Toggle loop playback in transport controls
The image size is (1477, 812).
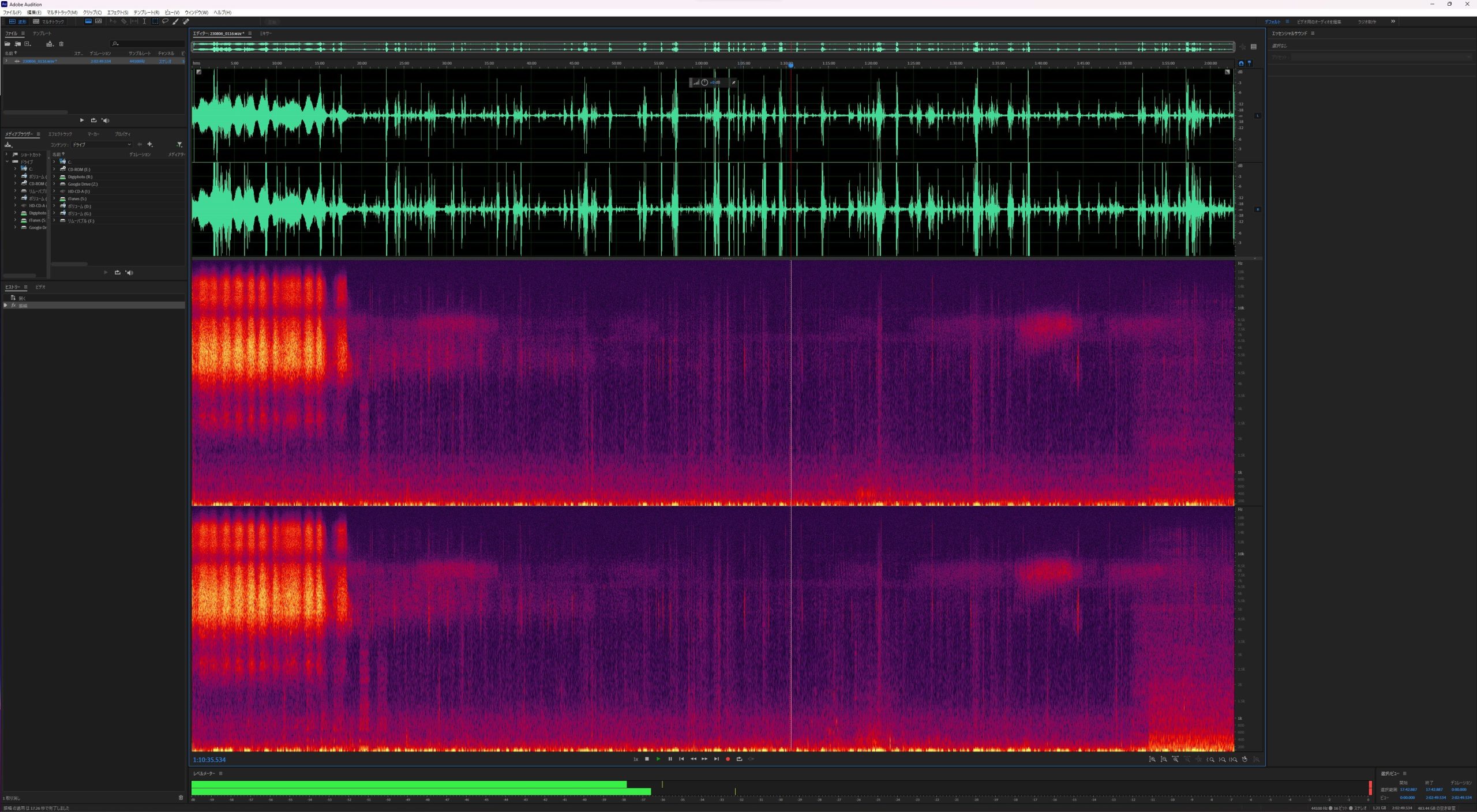pos(739,759)
